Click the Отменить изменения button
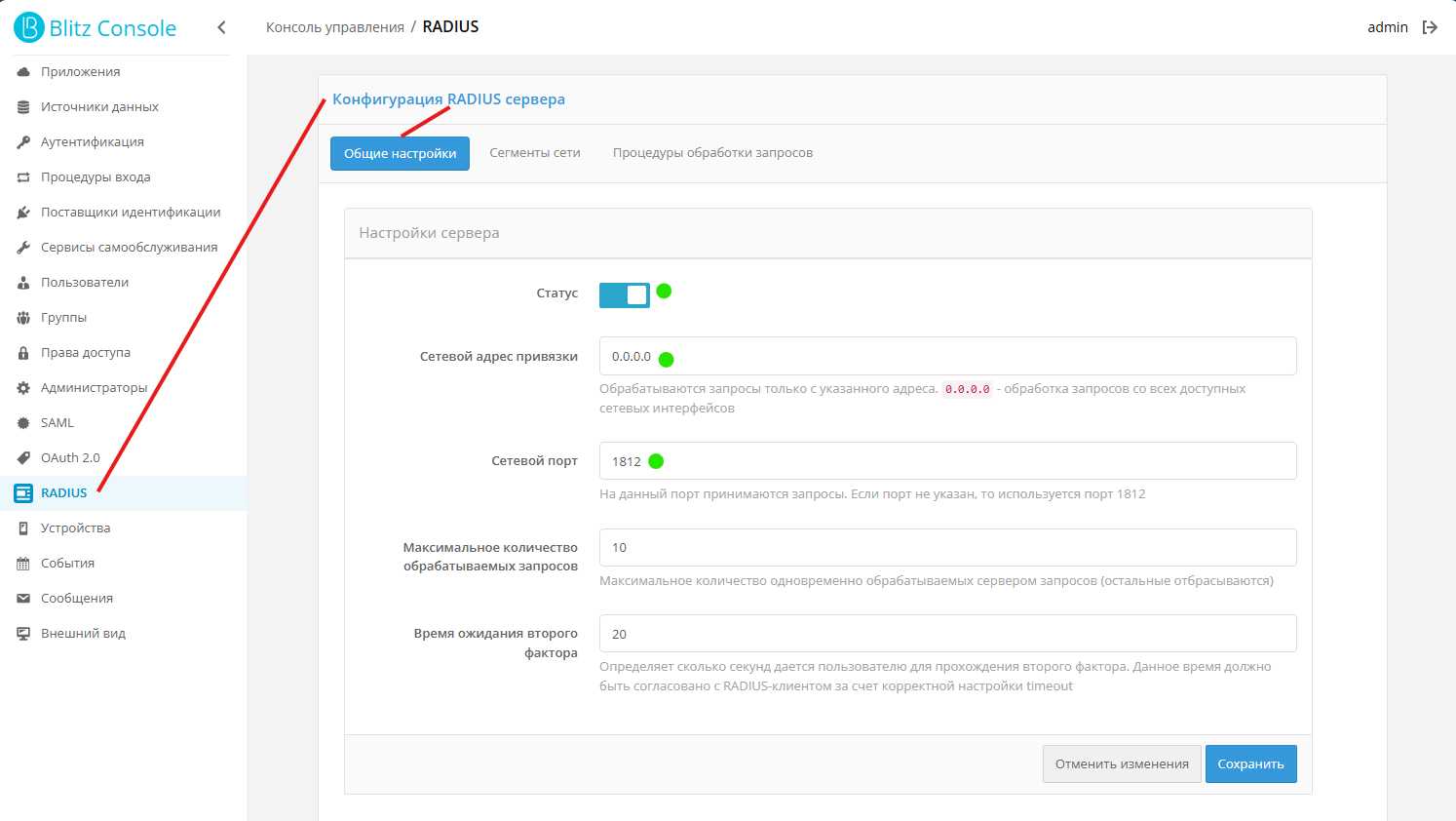1456x821 pixels. 1122,764
